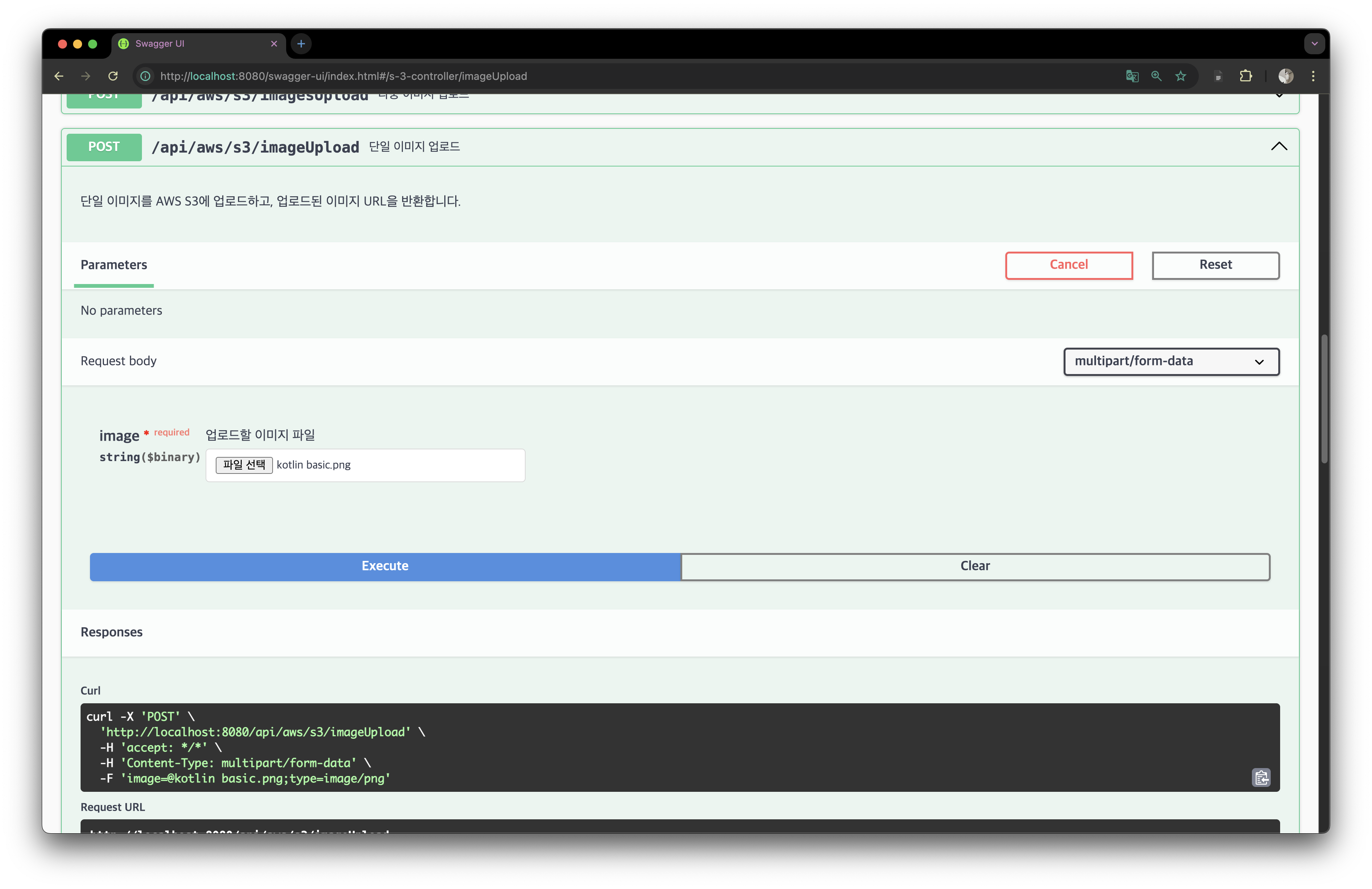Click the Google Translate icon in address bar
Screen dimensions: 1372x889
[x=1132, y=76]
